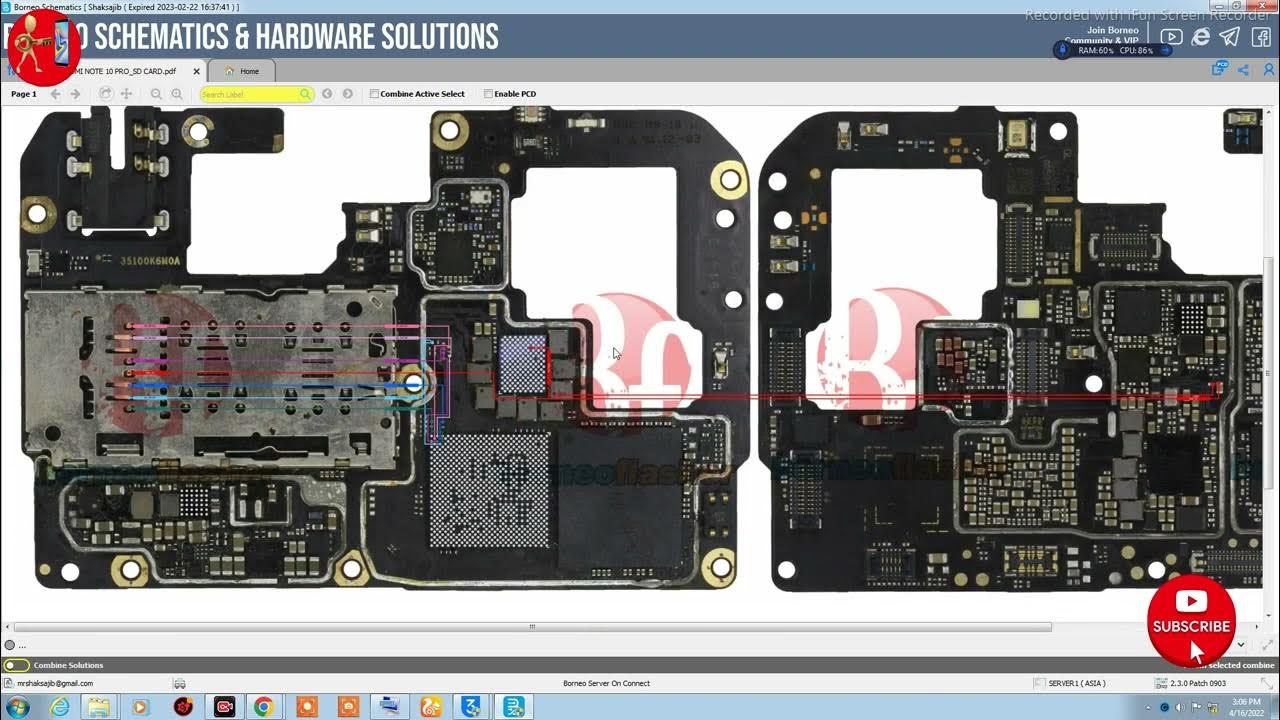Open the Borneo YouTube channel icon
Image resolution: width=1280 pixels, height=720 pixels.
tap(1171, 37)
